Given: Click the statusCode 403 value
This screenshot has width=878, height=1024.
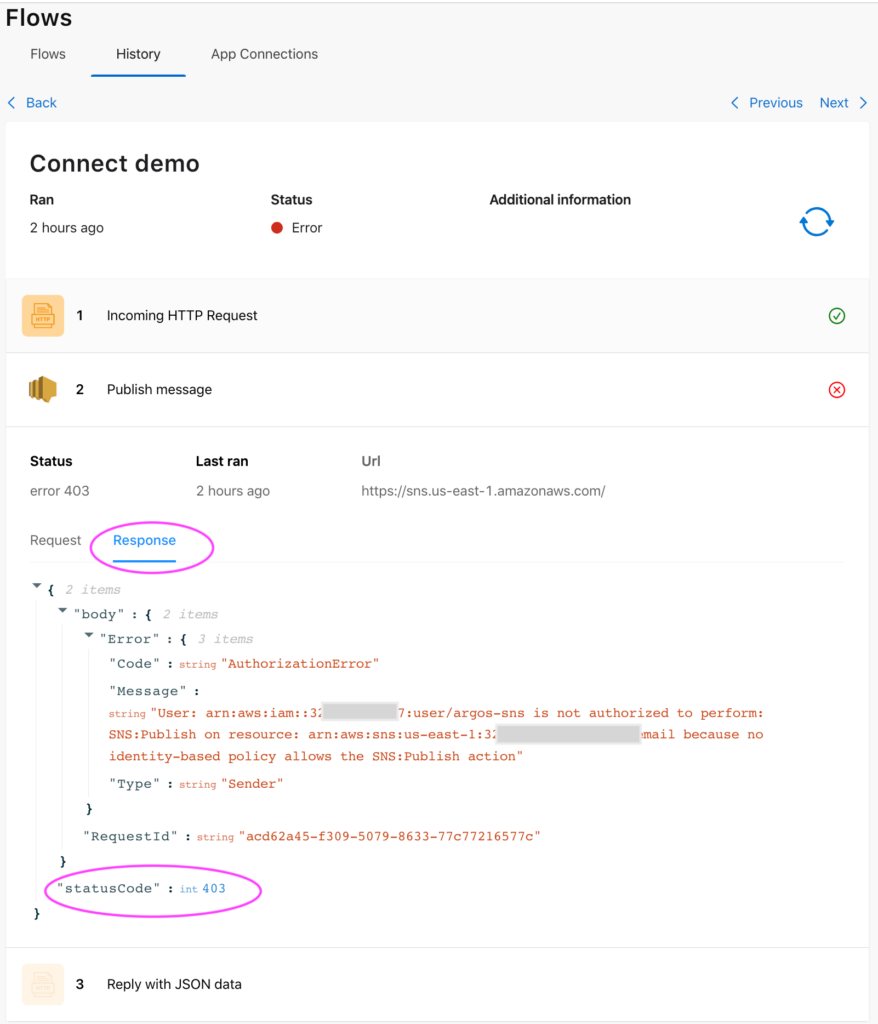Looking at the screenshot, I should click(x=213, y=888).
